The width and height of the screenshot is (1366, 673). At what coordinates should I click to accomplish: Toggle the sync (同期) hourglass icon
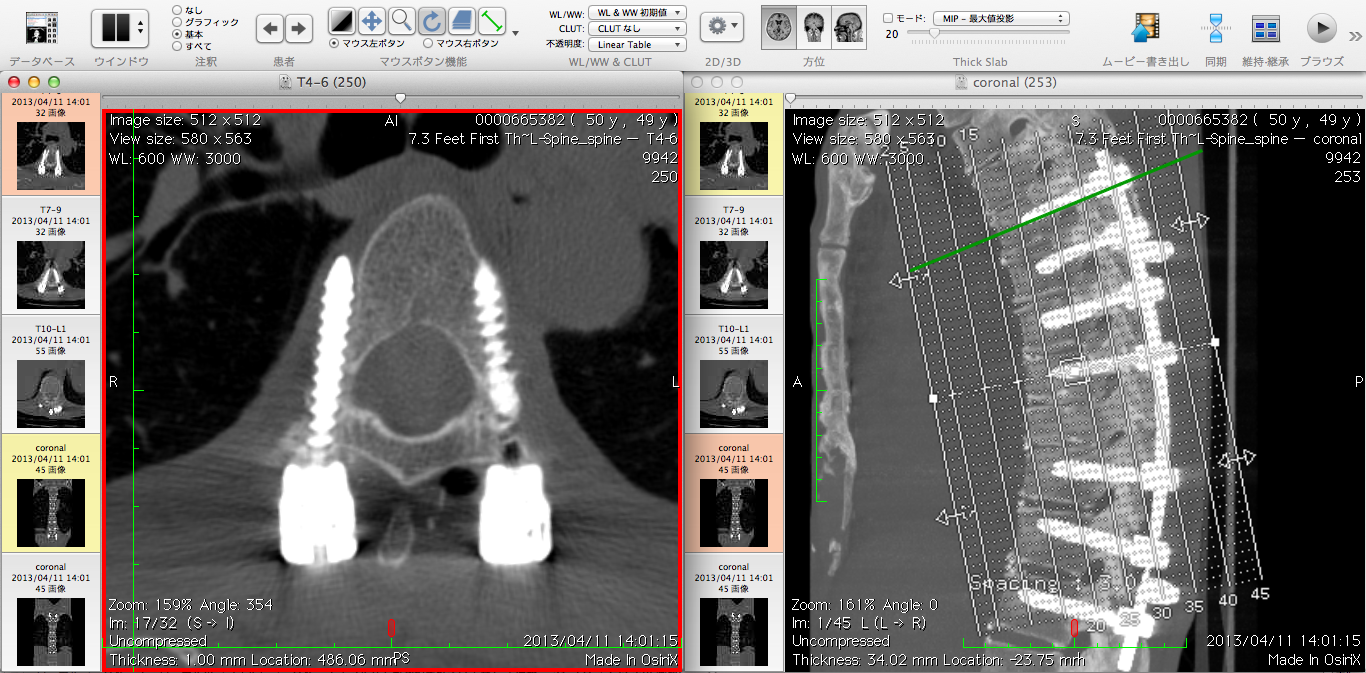1215,28
